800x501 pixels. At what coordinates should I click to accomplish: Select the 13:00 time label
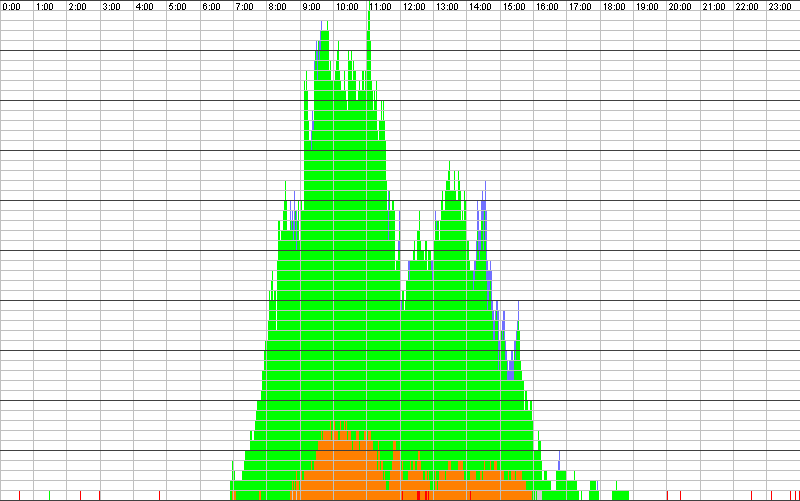click(x=447, y=7)
